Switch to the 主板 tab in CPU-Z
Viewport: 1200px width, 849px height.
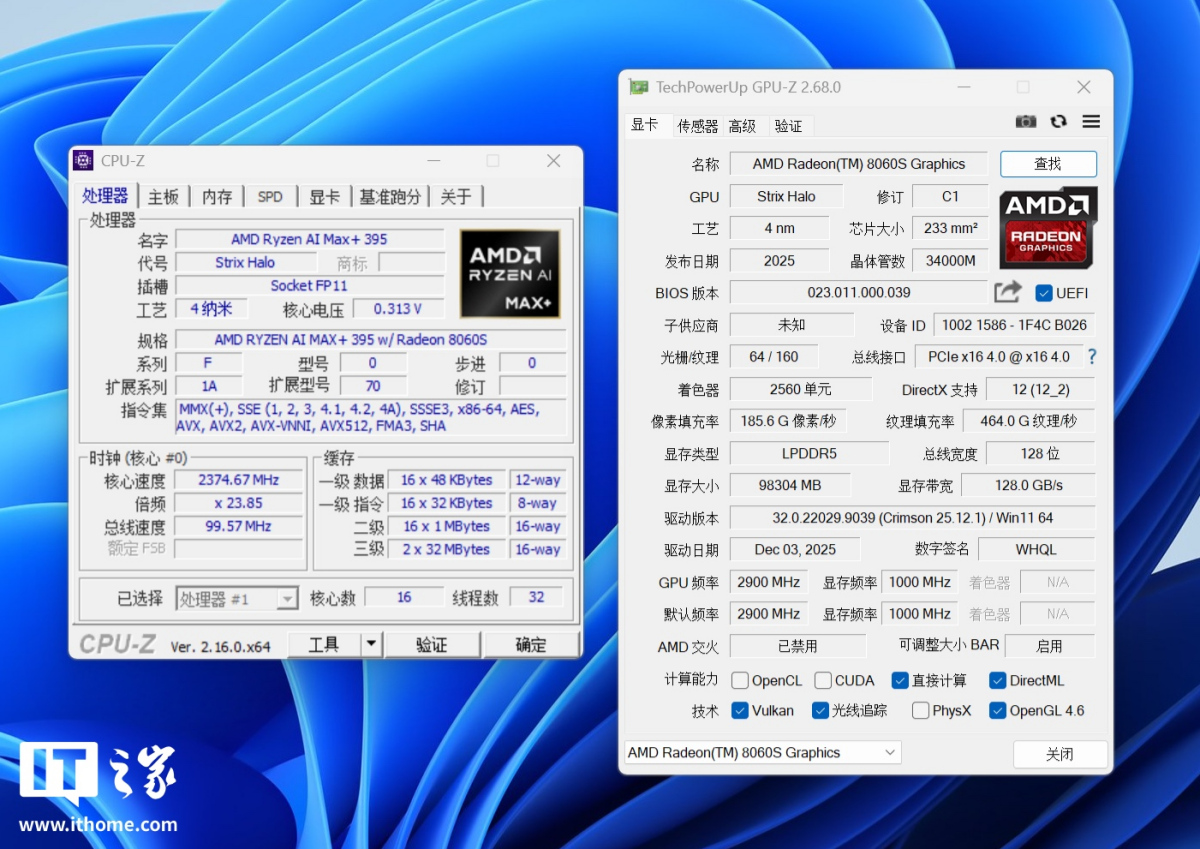(x=163, y=197)
